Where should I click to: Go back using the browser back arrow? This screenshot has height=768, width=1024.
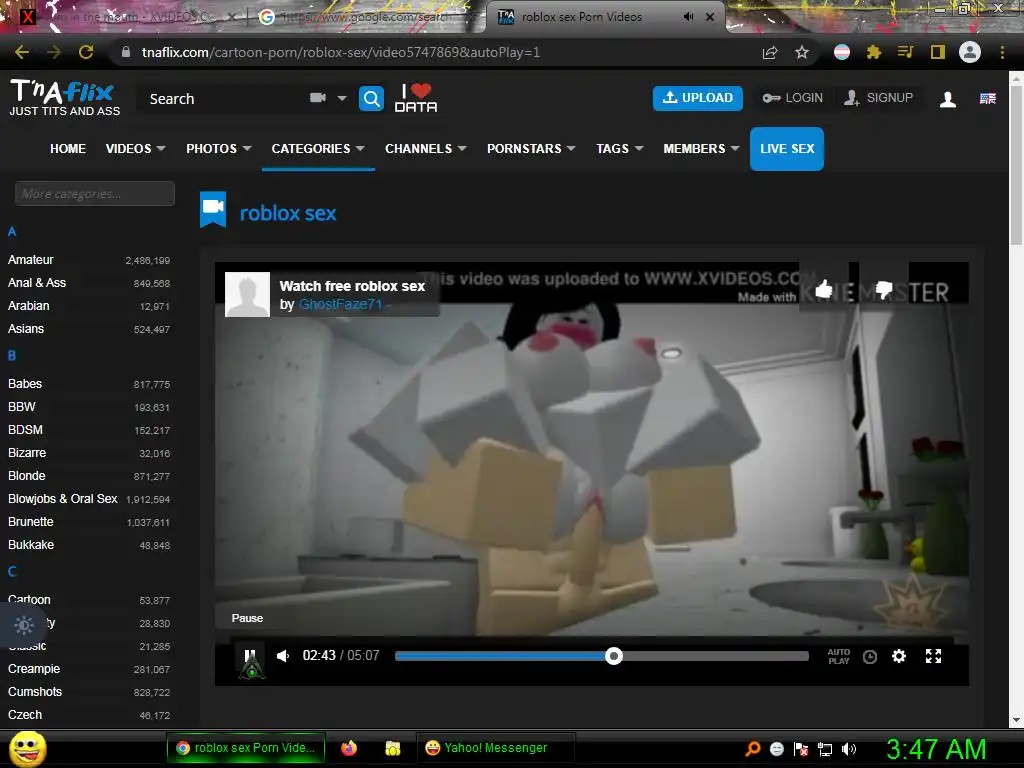pos(22,52)
